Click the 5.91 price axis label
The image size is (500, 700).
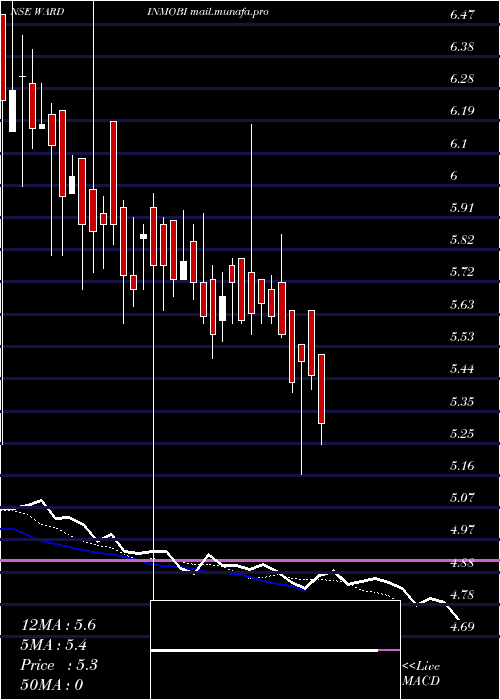(x=462, y=208)
